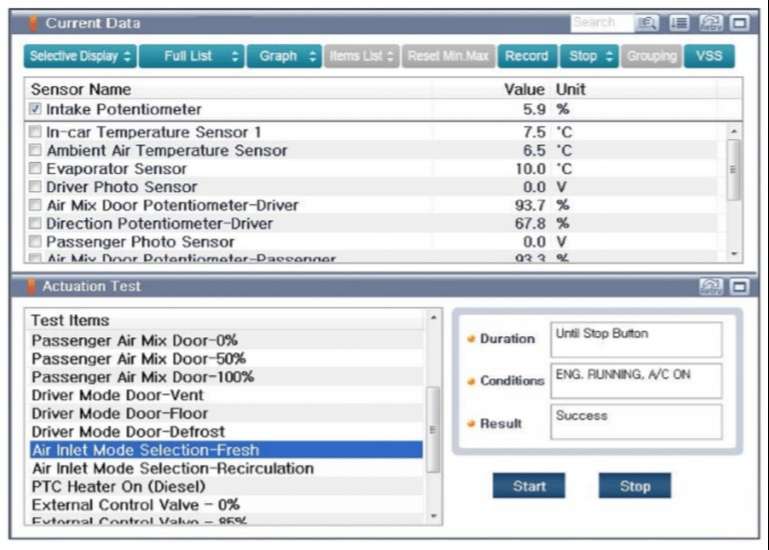
Task: Select Passenger Air Mix Door-0% test item
Action: (x=226, y=340)
